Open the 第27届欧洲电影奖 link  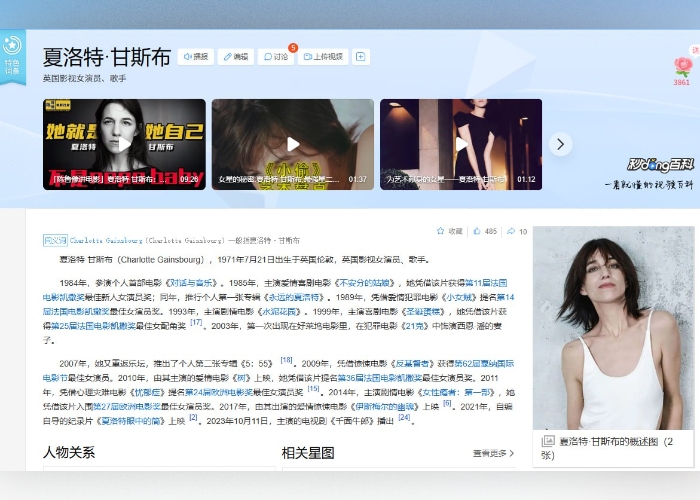pos(126,407)
